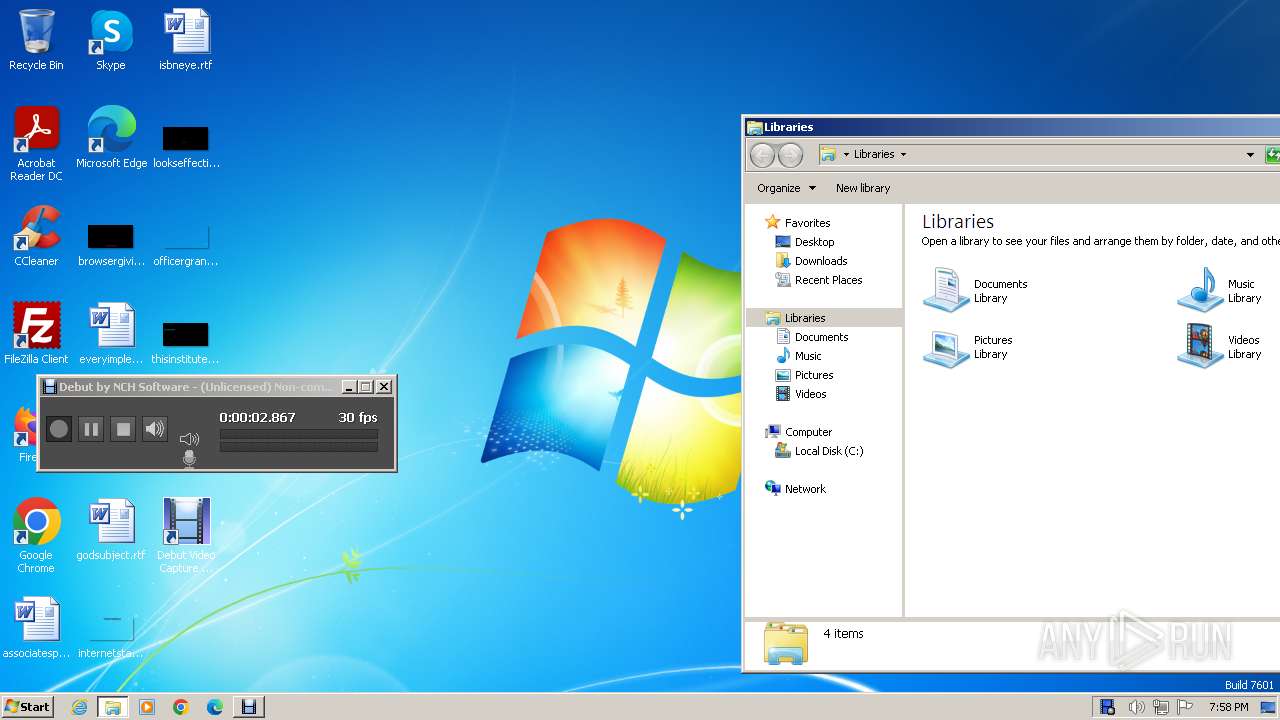Click the root arrow before Libraries in address bar

click(x=846, y=155)
